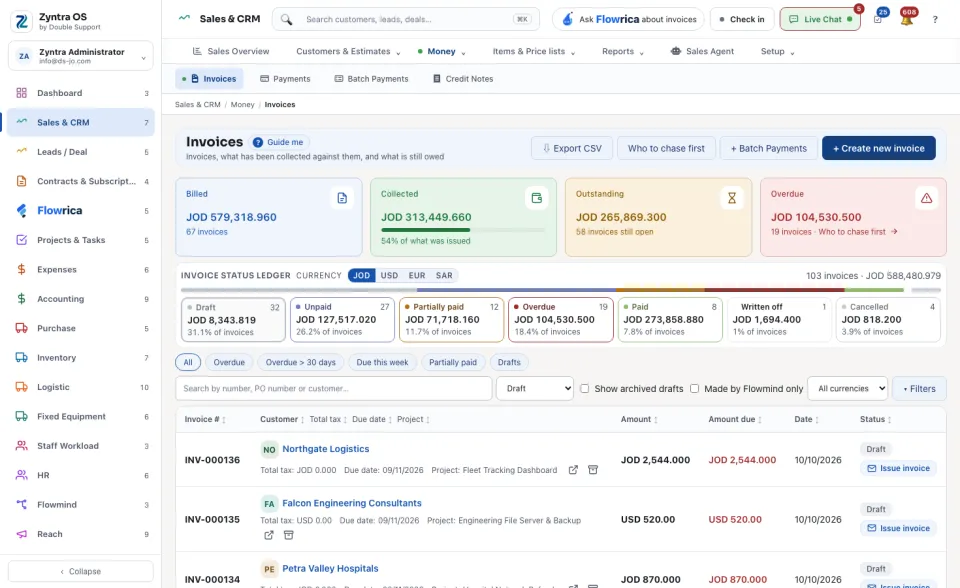Screen dimensions: 960x588
Task: Enable Show archived drafts checkbox
Action: tap(585, 388)
